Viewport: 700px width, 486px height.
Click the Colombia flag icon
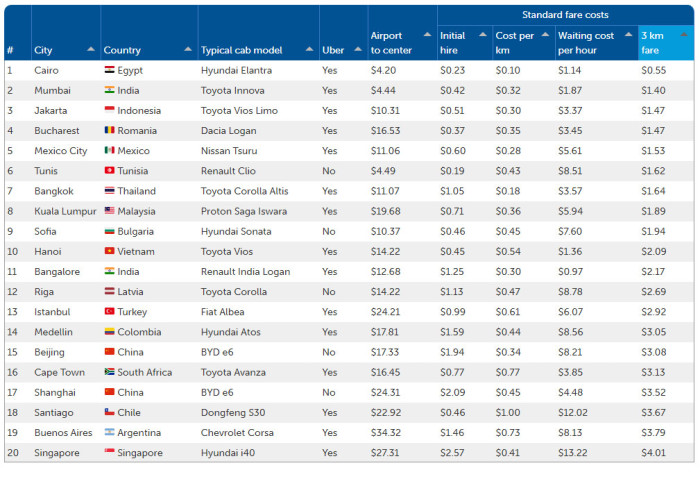109,331
